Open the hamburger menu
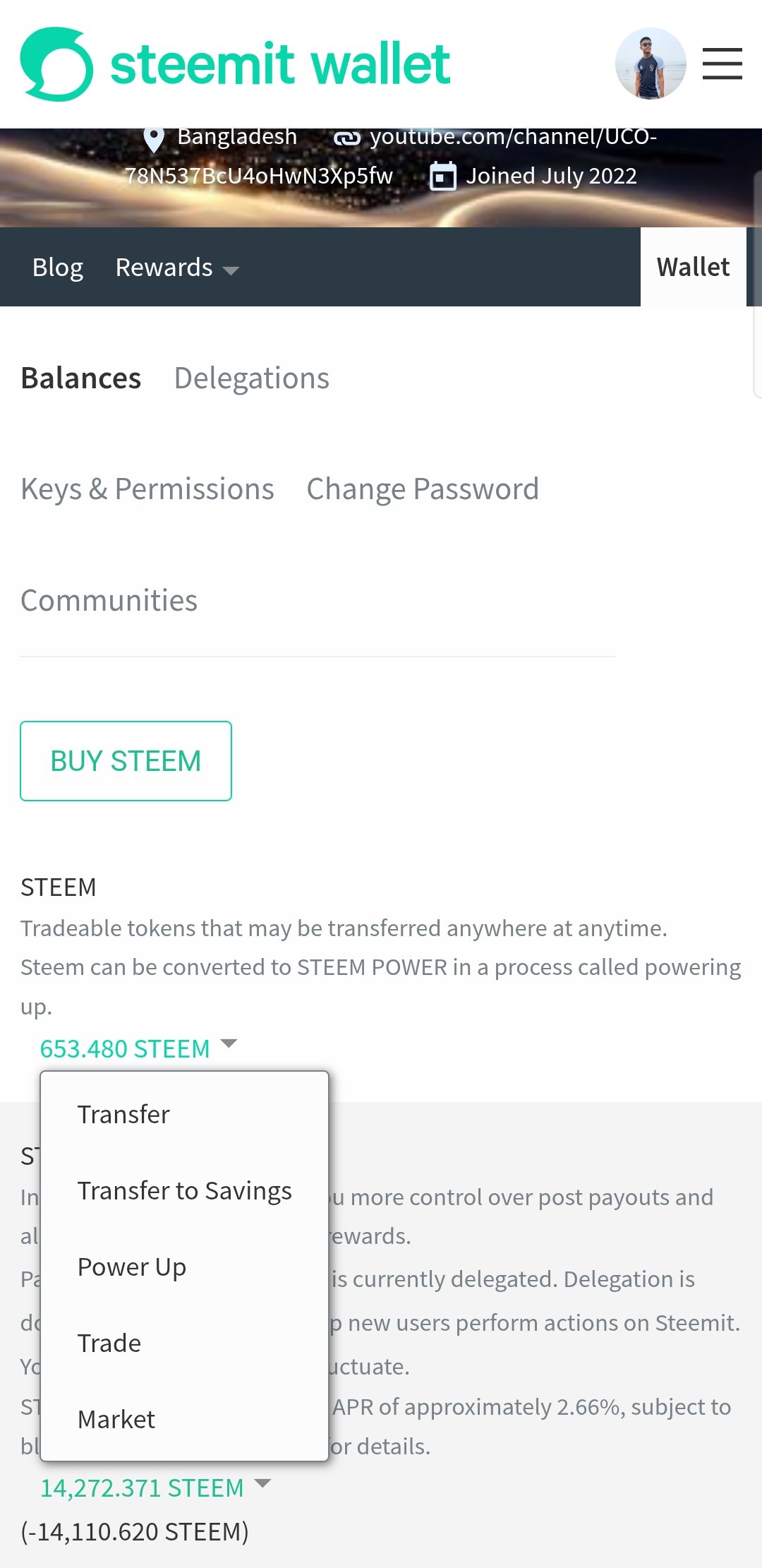Image resolution: width=762 pixels, height=1568 pixels. click(x=722, y=64)
